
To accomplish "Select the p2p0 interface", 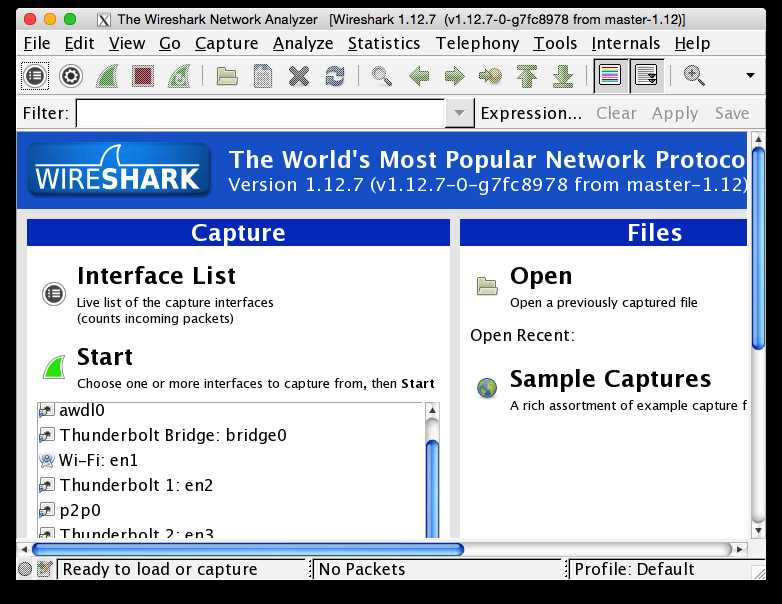I will 232,510.
